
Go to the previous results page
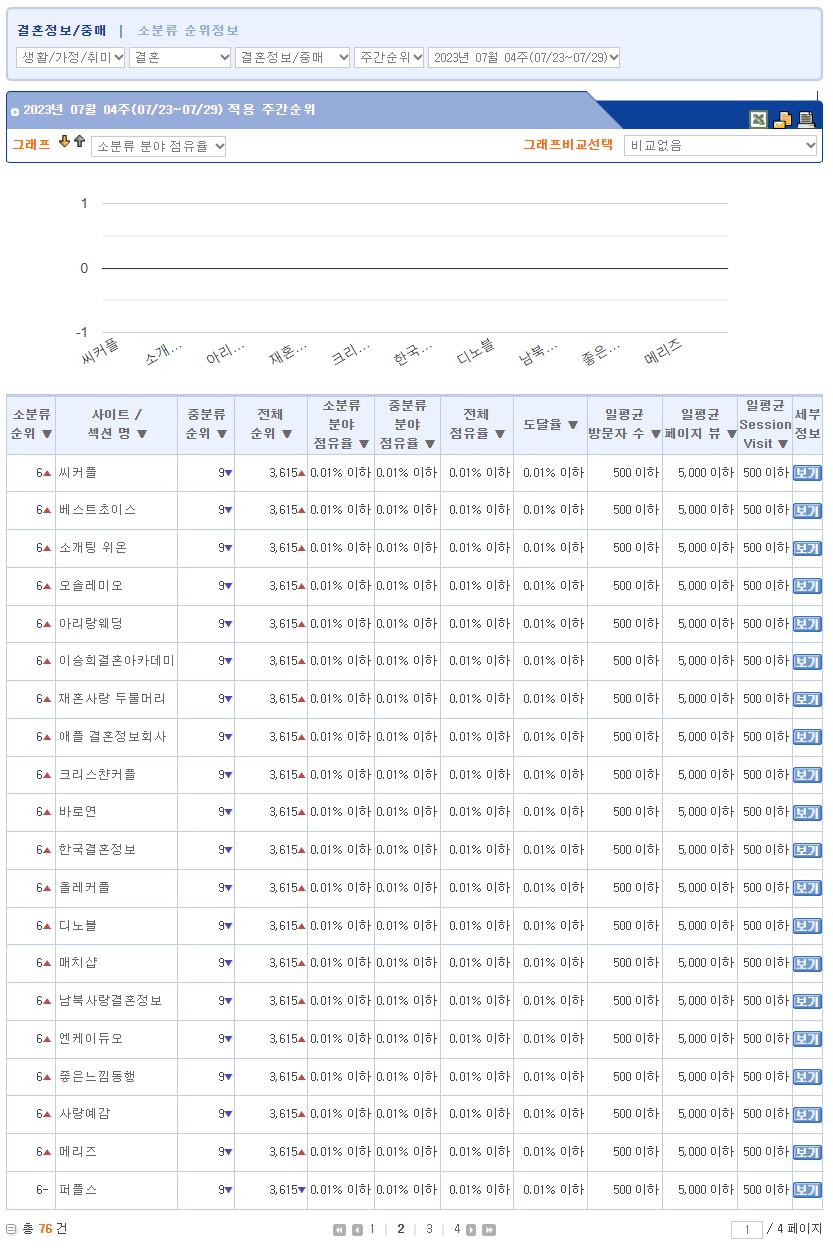coord(357,1230)
